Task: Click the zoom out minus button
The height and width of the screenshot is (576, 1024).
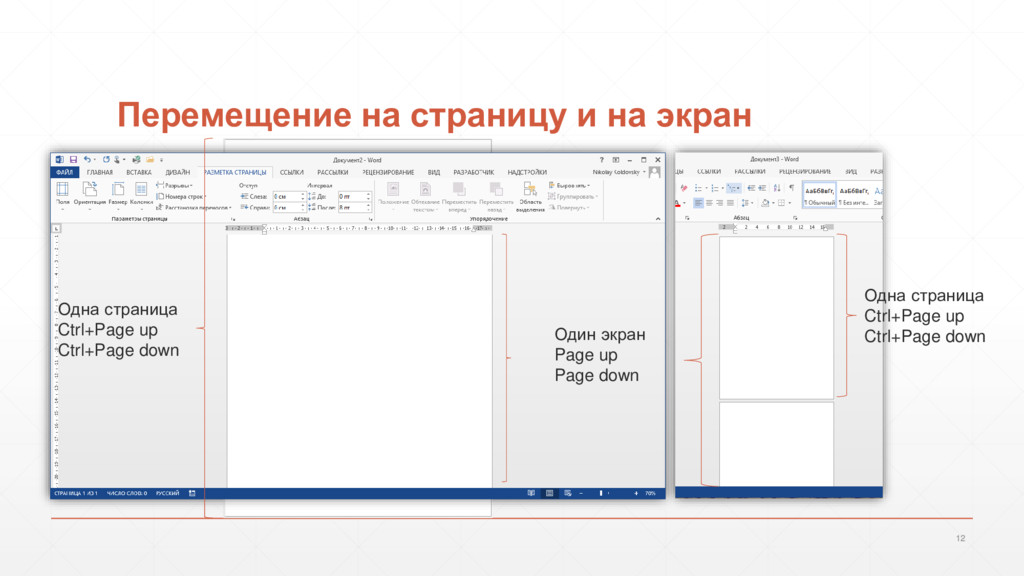Action: (x=581, y=493)
